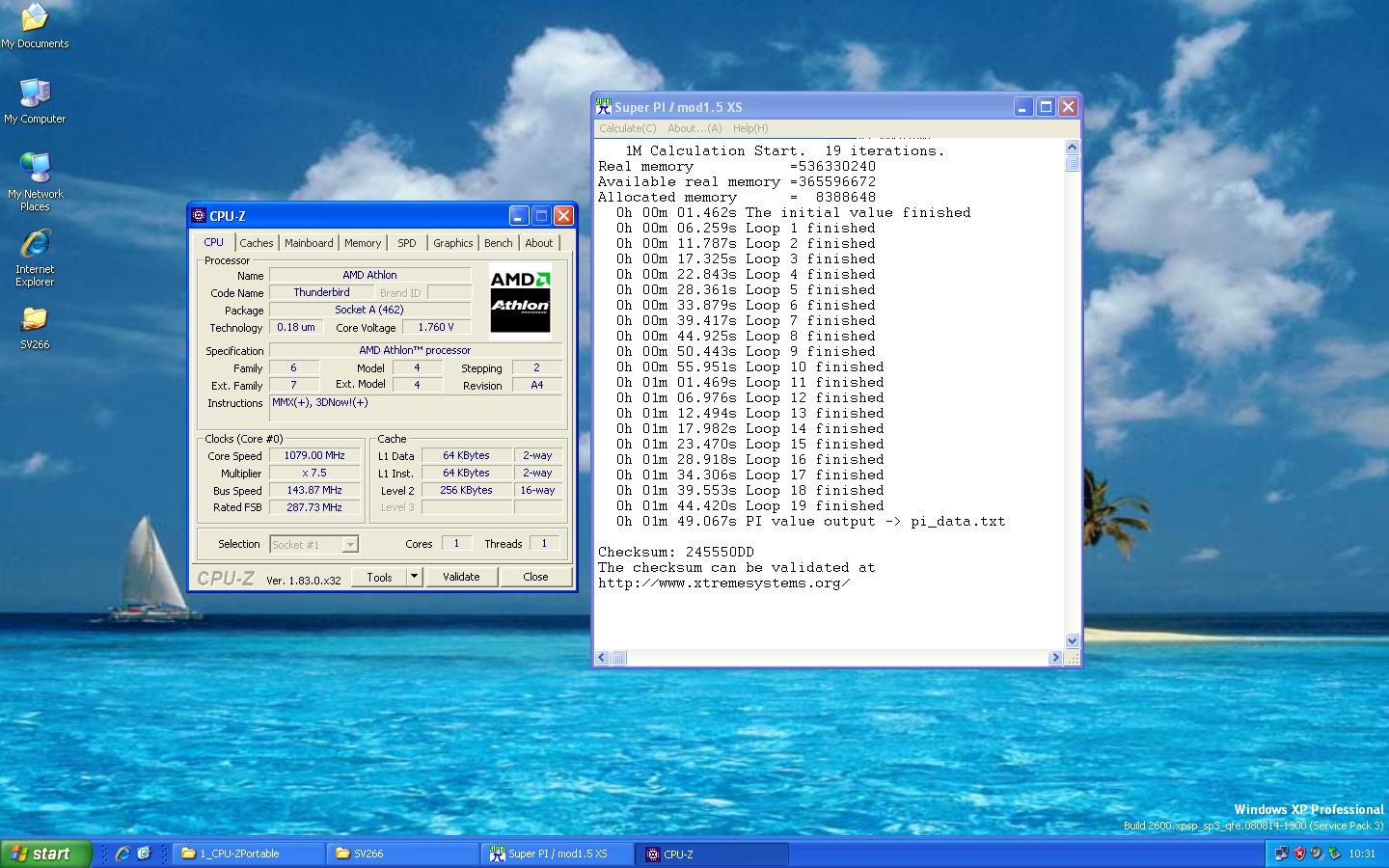Close the Super PI window

click(1068, 107)
